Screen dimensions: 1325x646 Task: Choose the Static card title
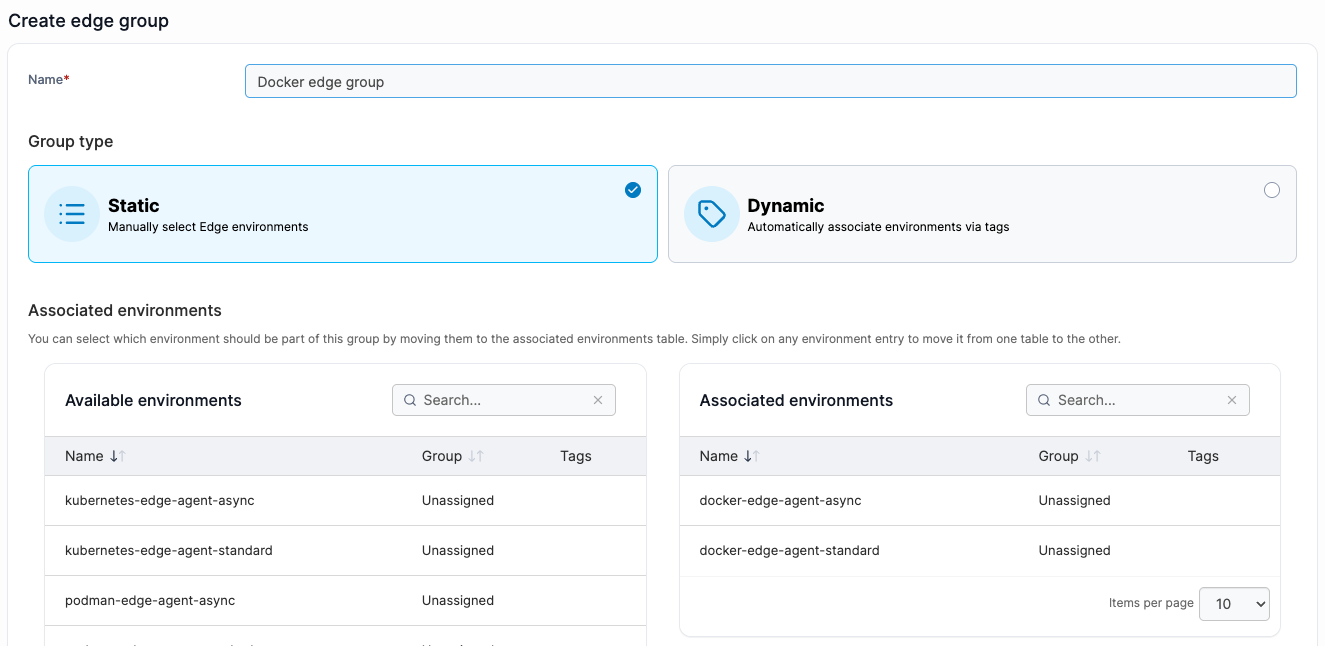pos(134,206)
